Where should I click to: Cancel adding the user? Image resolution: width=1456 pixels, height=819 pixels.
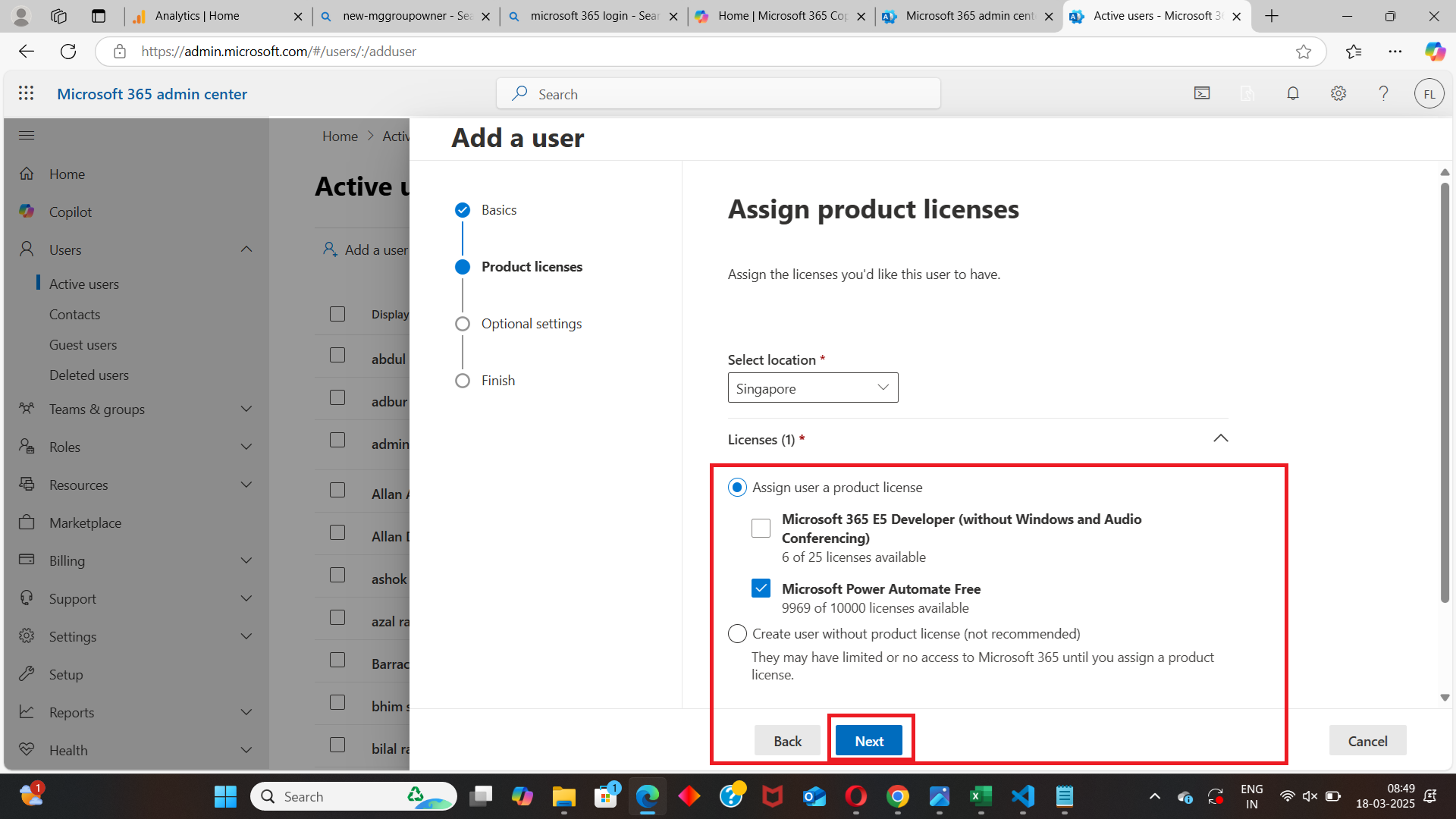click(x=1367, y=740)
